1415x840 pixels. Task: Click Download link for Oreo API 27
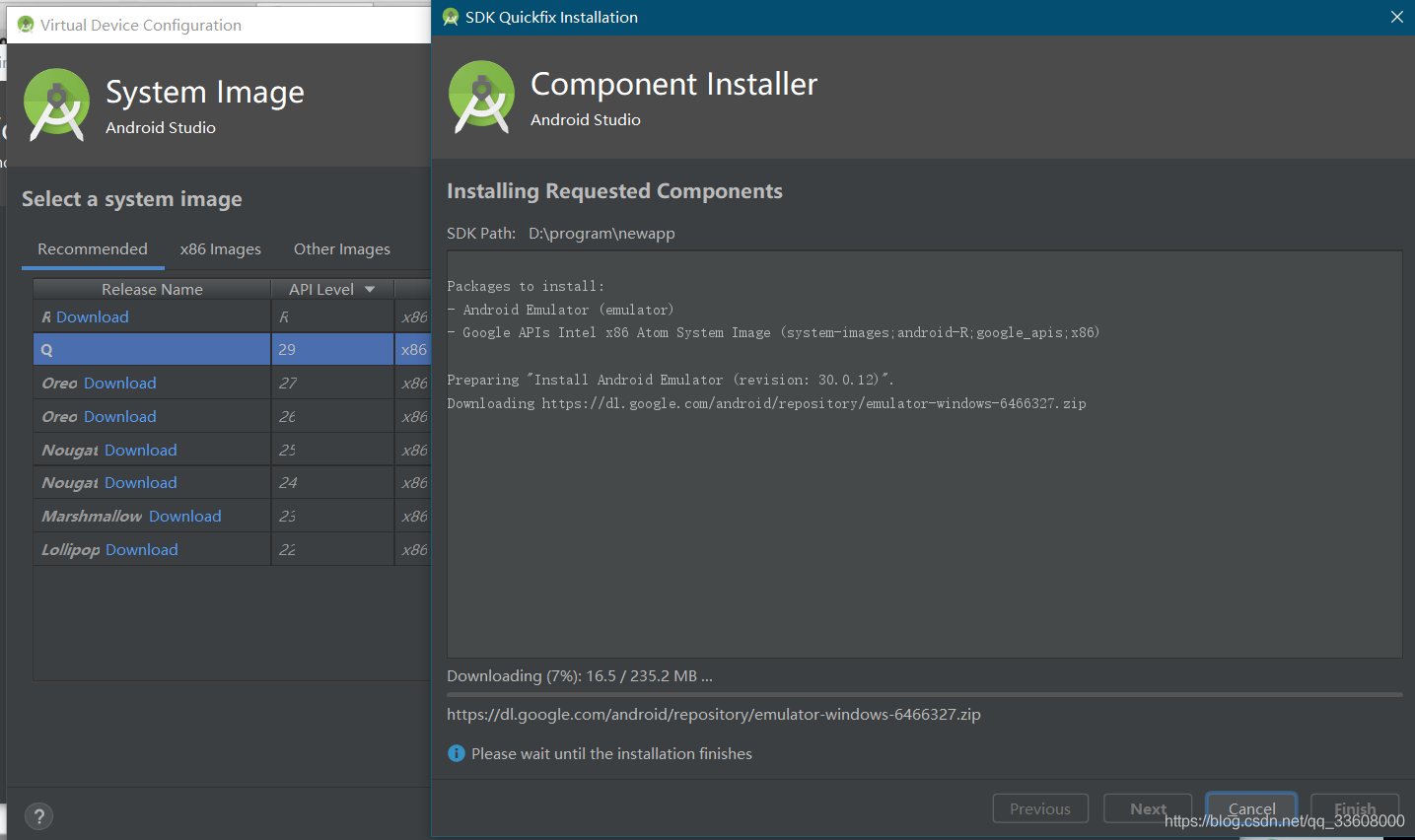[120, 383]
